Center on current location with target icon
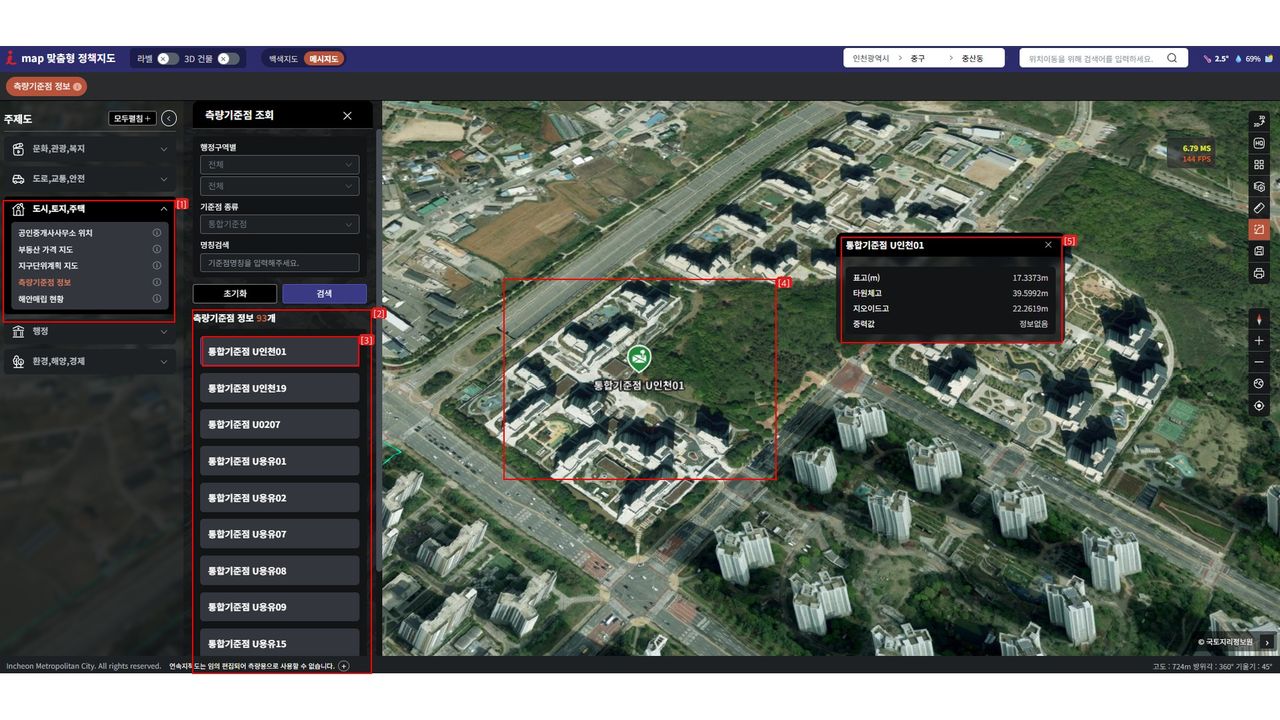 tap(1259, 405)
